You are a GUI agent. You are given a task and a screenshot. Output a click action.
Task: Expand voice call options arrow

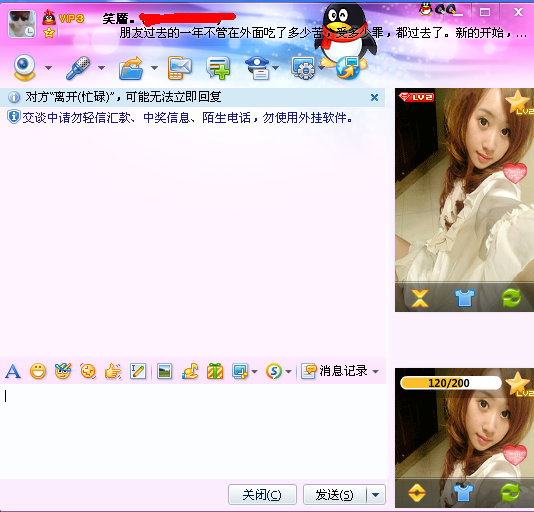[101, 68]
